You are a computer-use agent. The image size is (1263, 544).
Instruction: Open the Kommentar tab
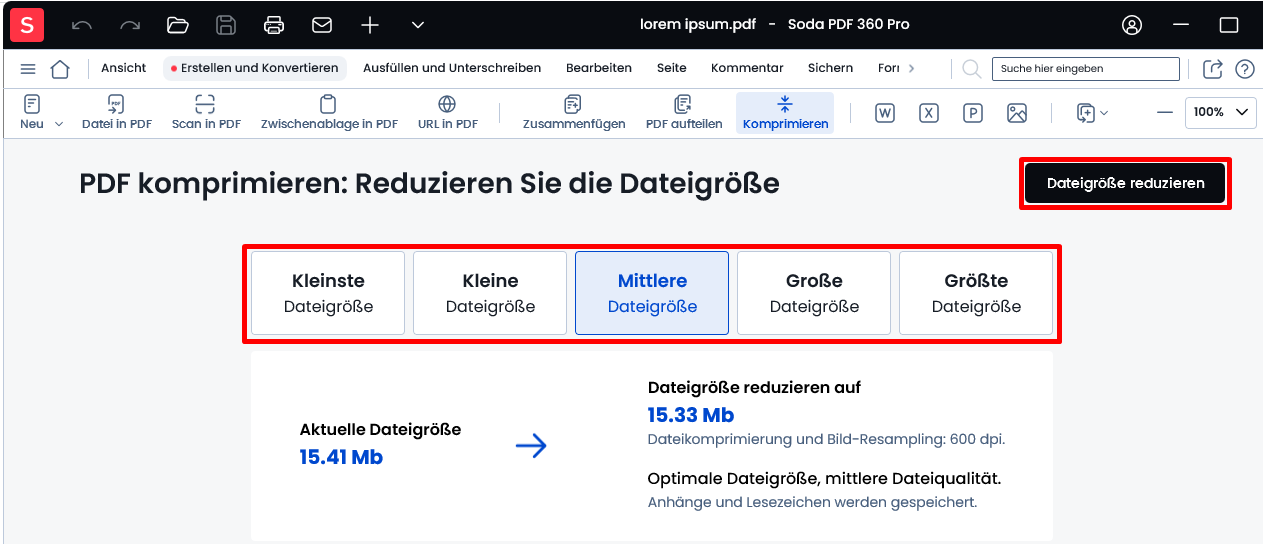click(x=747, y=68)
